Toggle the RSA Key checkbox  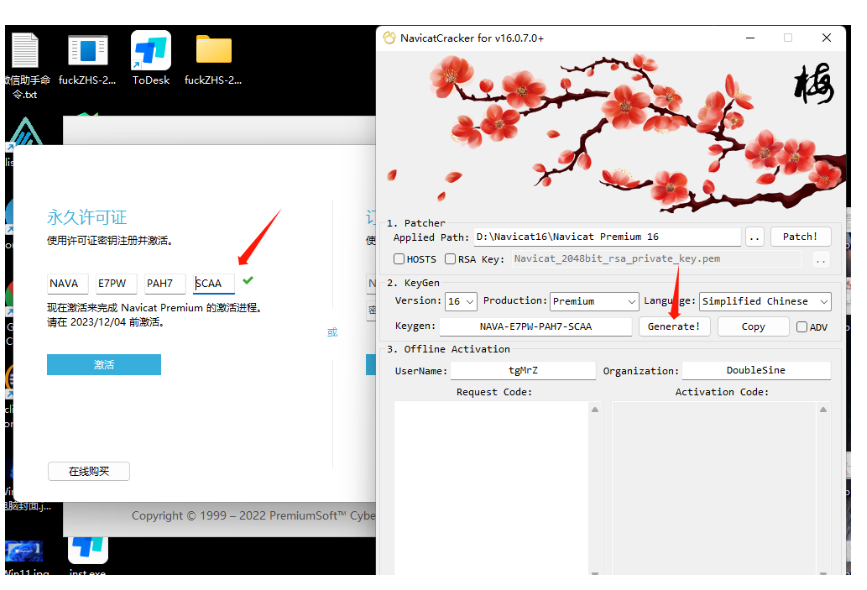coord(451,259)
